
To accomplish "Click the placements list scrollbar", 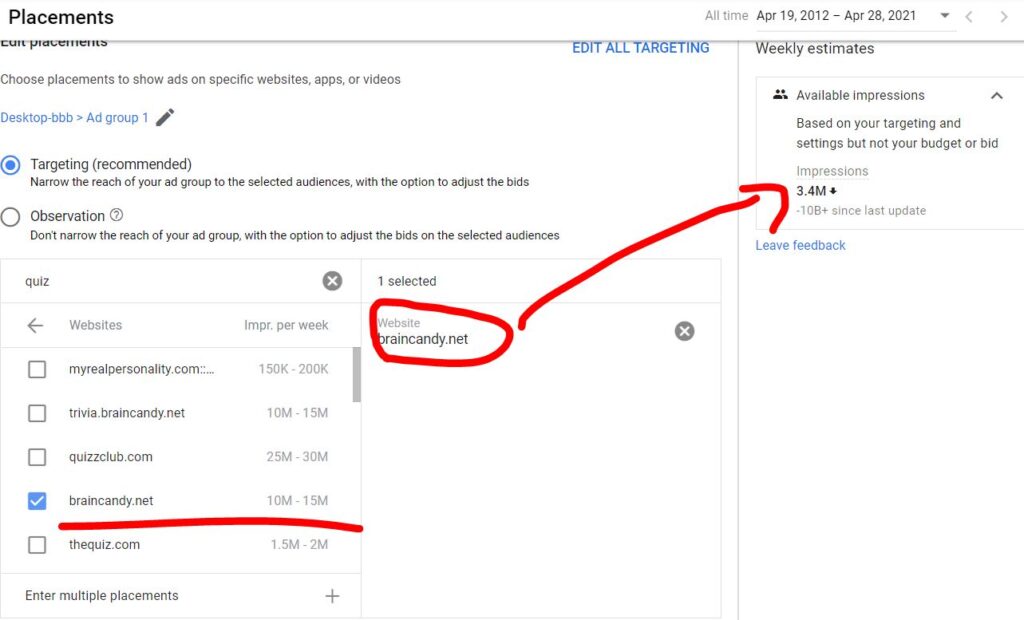I will 357,374.
